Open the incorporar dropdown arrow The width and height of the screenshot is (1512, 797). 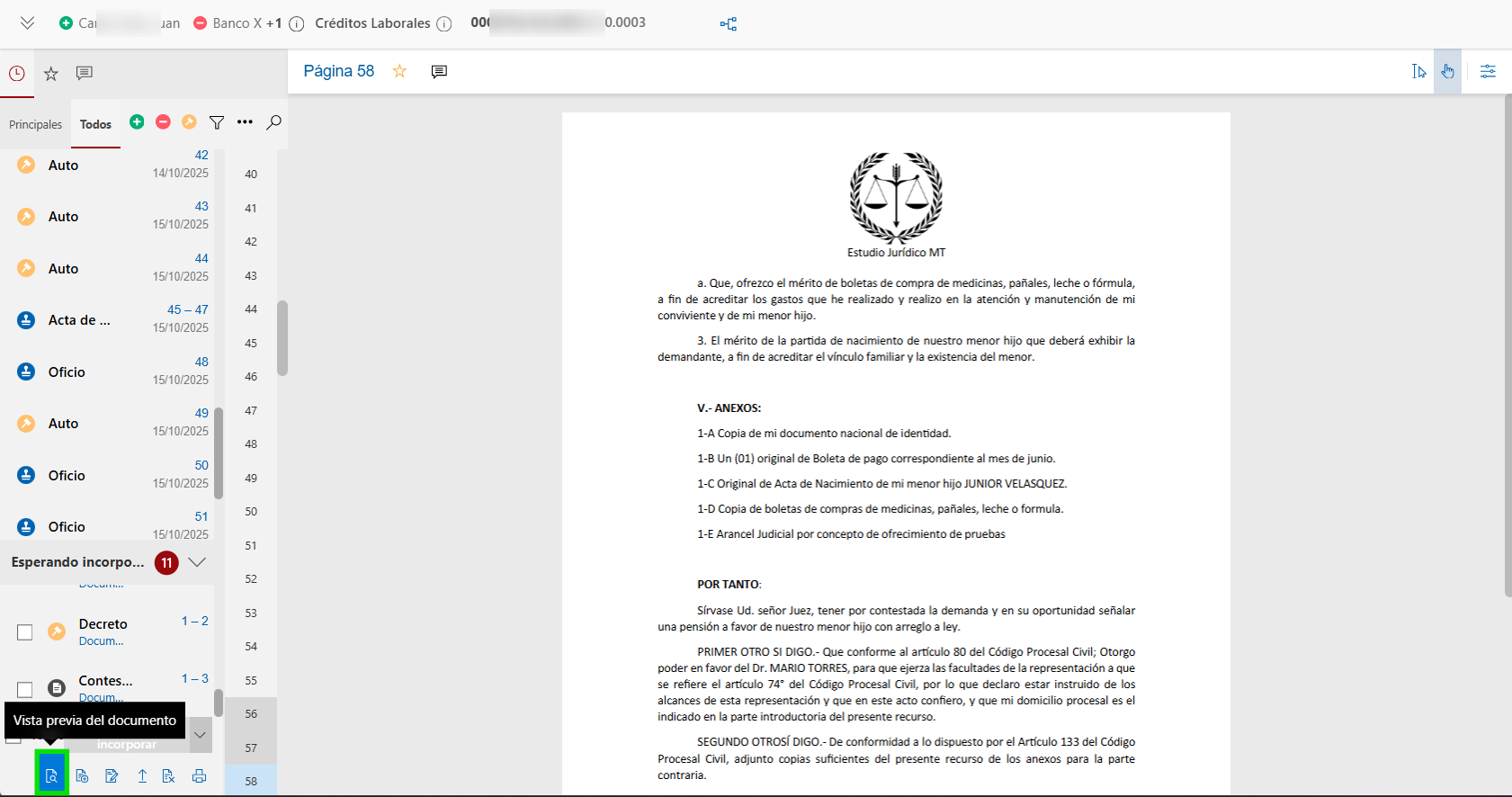click(x=200, y=735)
